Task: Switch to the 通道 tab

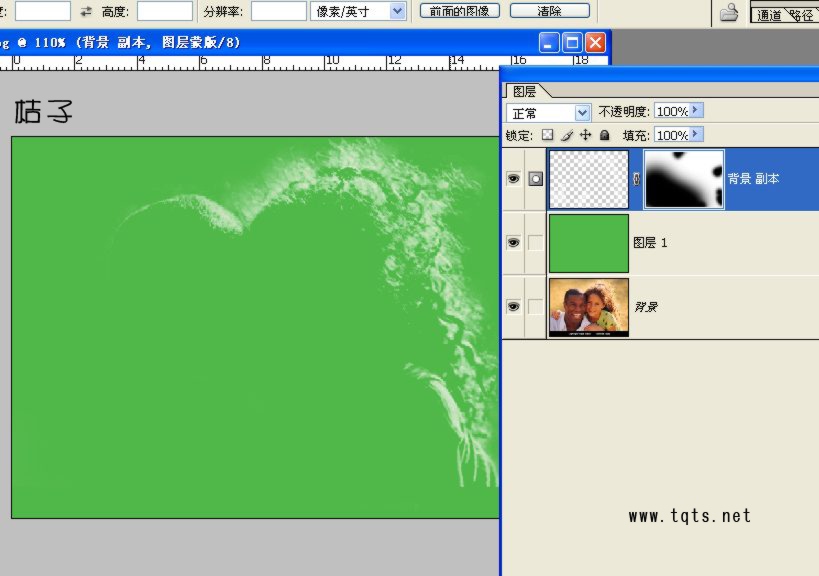Action: [x=769, y=15]
